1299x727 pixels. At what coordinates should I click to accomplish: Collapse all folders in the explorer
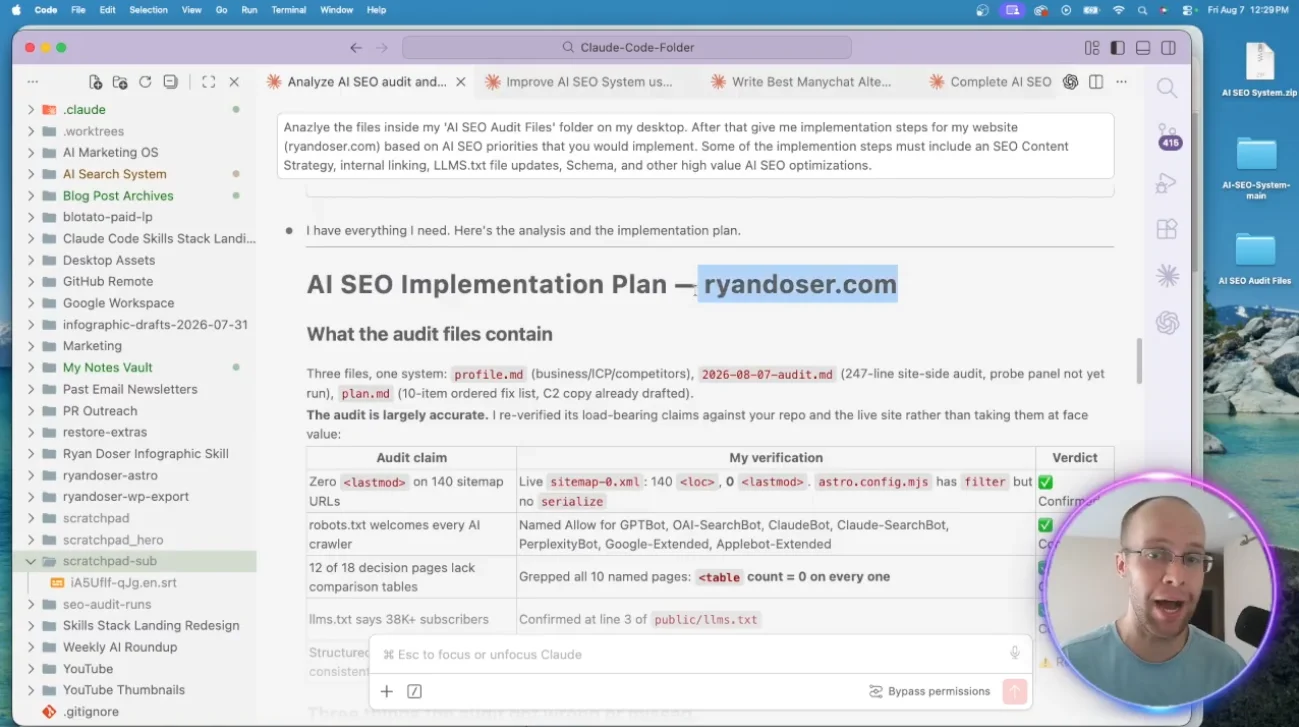pyautogui.click(x=170, y=82)
